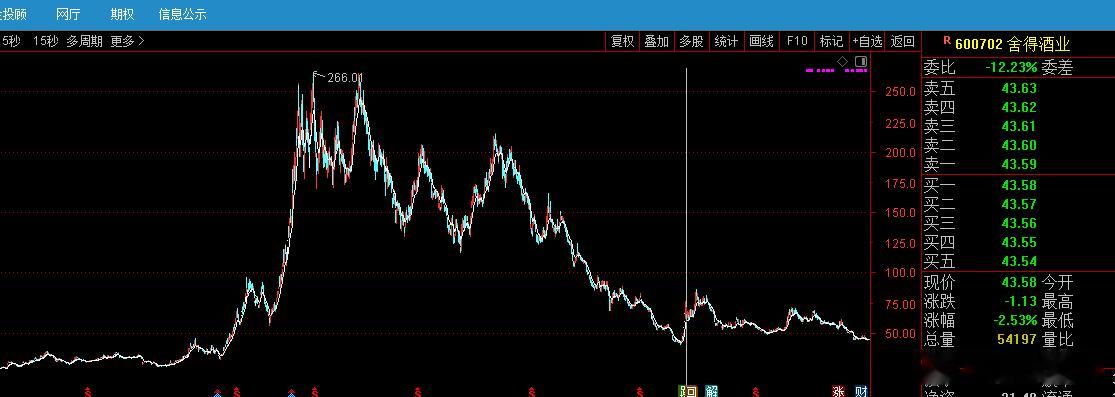Click the 画线 draw line button
This screenshot has width=1115, height=397.
(762, 41)
